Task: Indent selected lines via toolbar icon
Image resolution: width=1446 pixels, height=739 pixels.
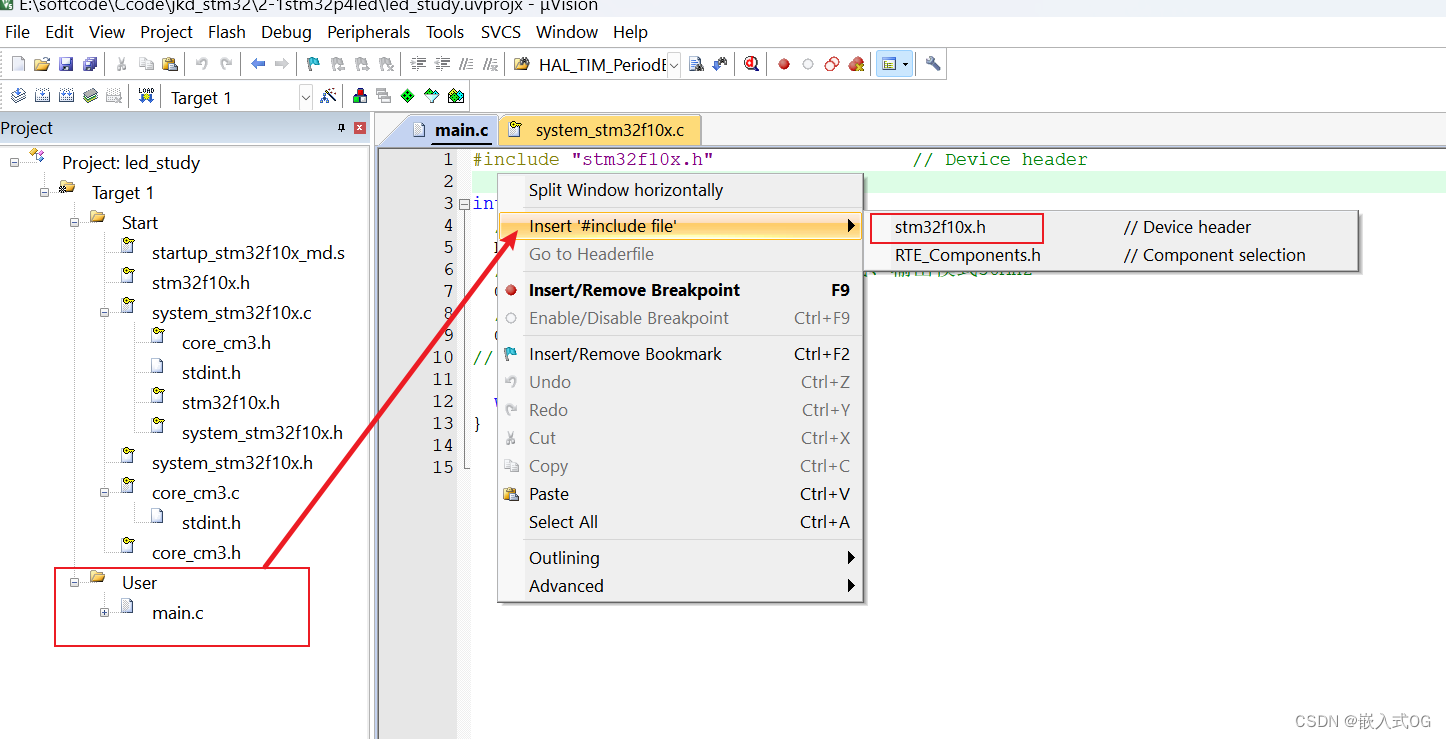Action: pyautogui.click(x=418, y=64)
